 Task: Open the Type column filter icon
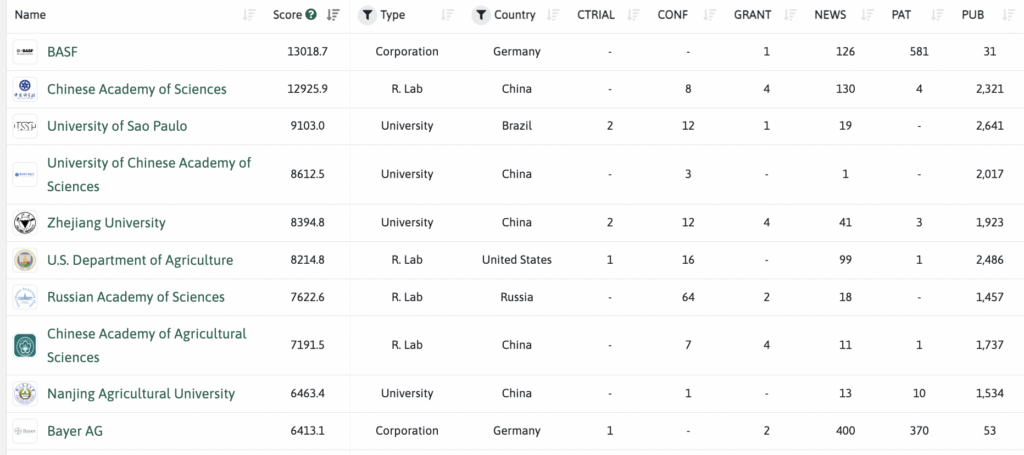[367, 15]
